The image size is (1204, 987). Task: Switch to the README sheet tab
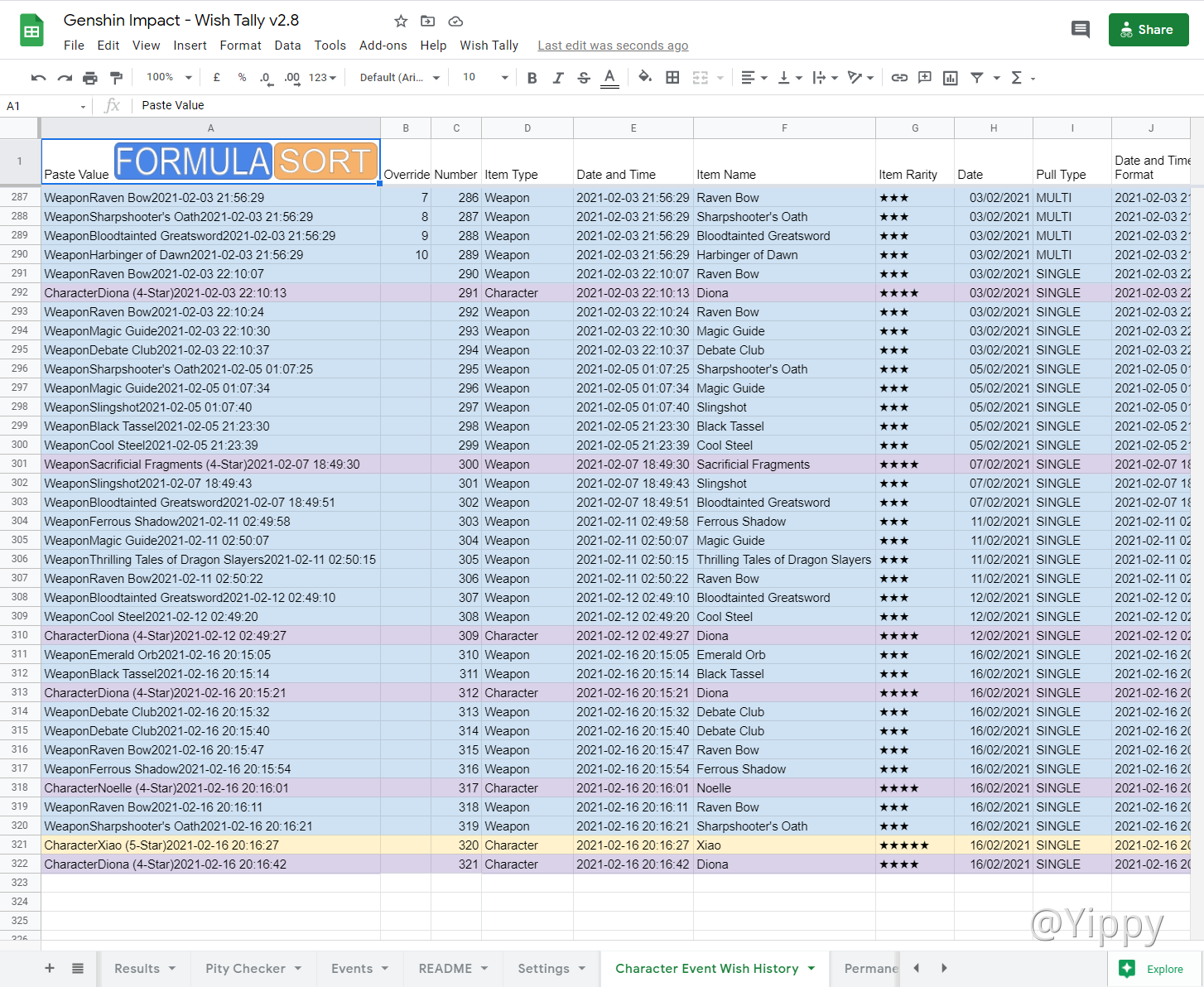tap(453, 968)
